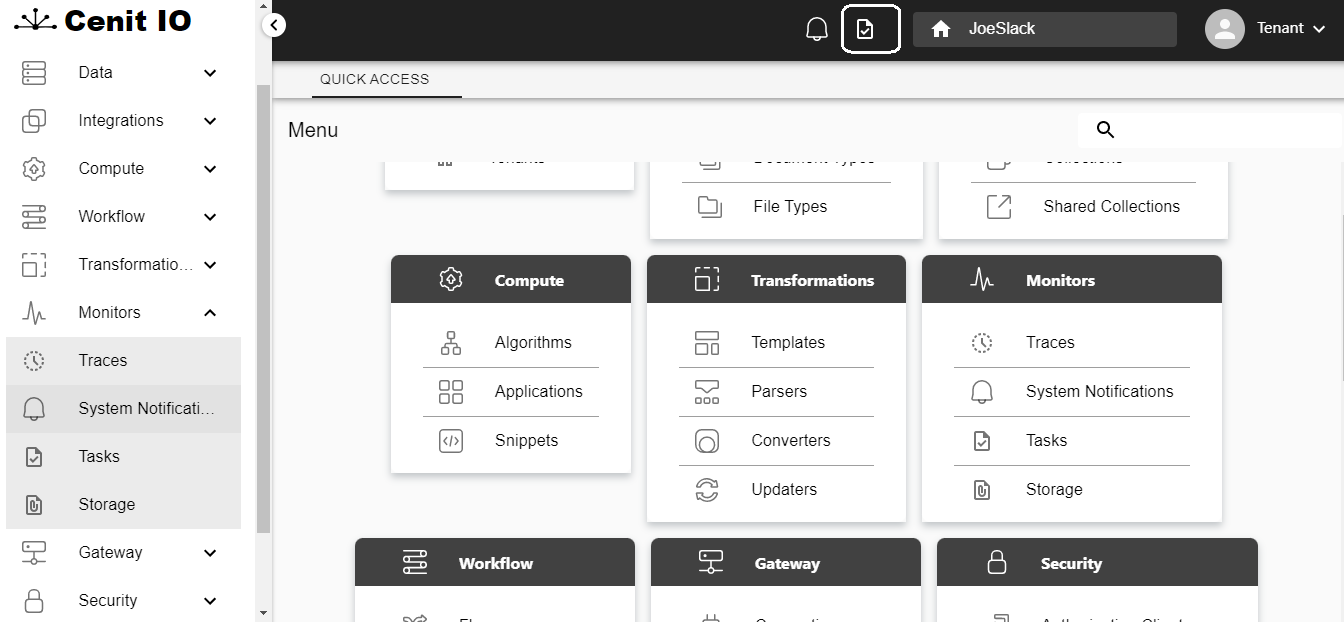This screenshot has height=622, width=1344.
Task: Click the Integrations icon in sidebar
Action: (34, 120)
